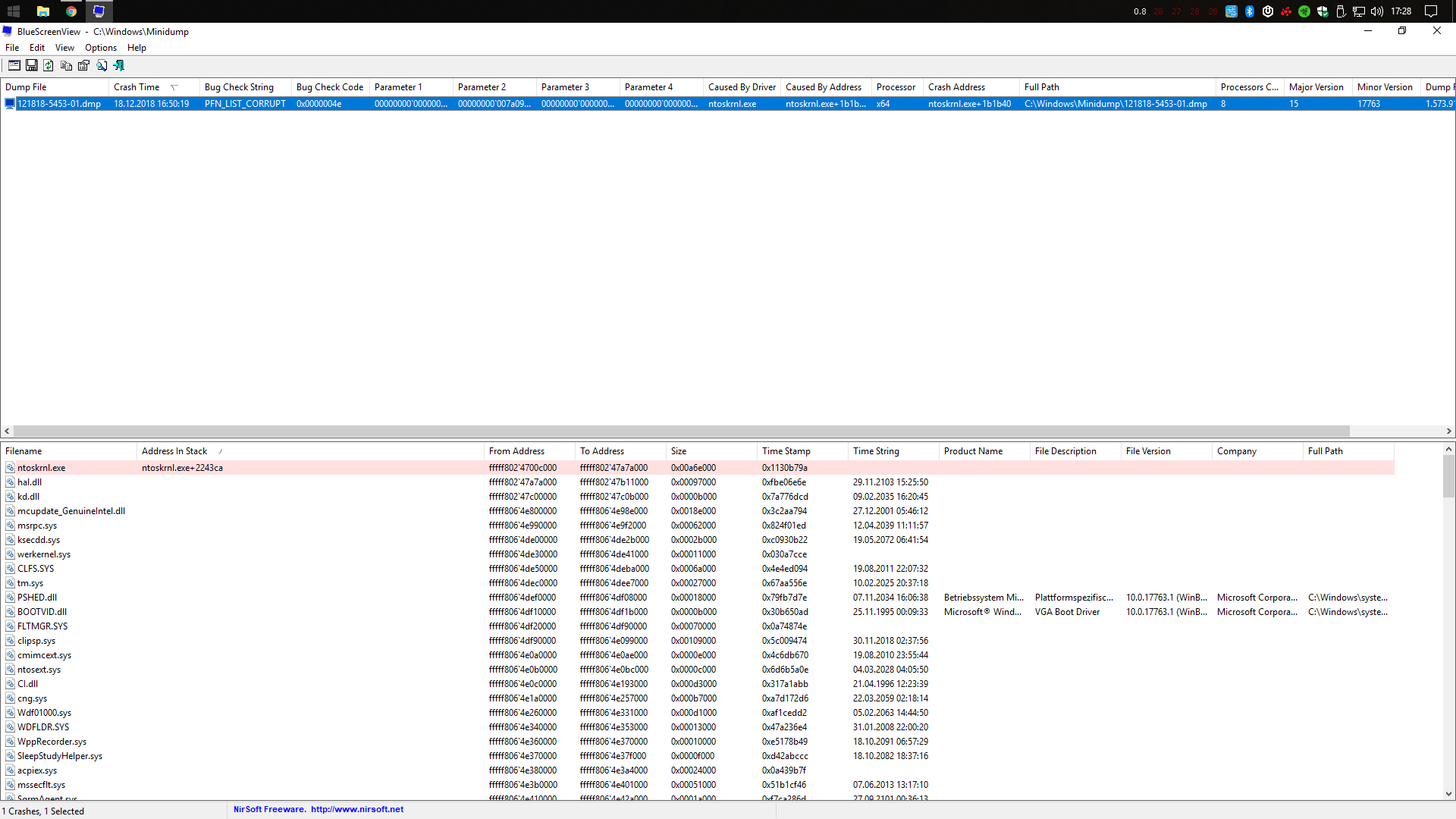Viewport: 1456px width, 819px height.
Task: Sort by Bug Check String column header
Action: click(x=239, y=87)
